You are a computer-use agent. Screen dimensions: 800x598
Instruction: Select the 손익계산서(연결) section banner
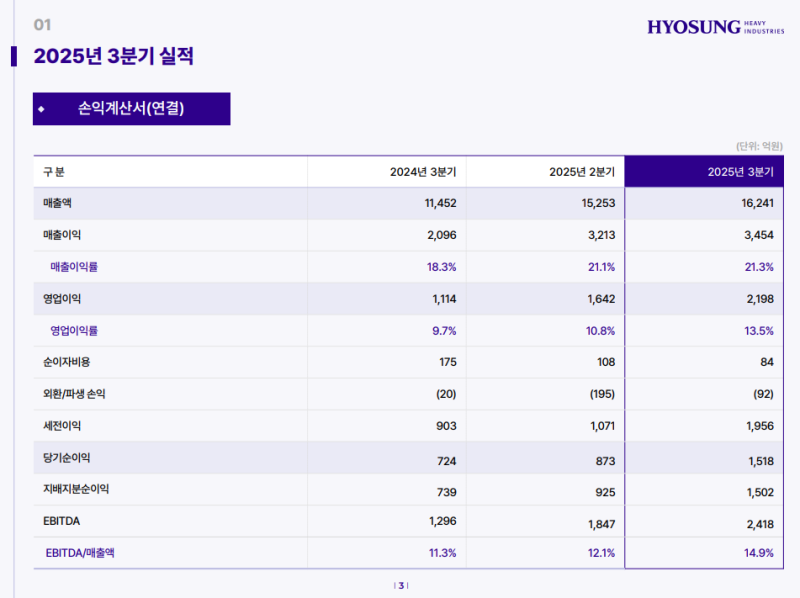click(x=131, y=108)
